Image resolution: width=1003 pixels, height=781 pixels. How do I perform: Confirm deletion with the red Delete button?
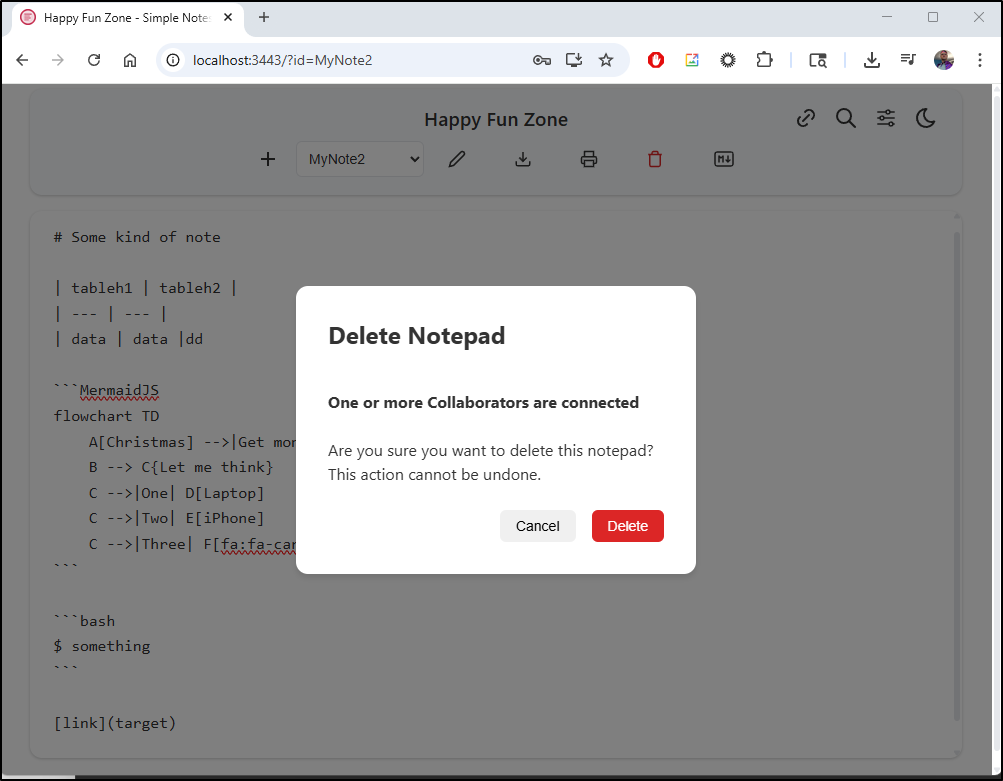[x=627, y=526]
